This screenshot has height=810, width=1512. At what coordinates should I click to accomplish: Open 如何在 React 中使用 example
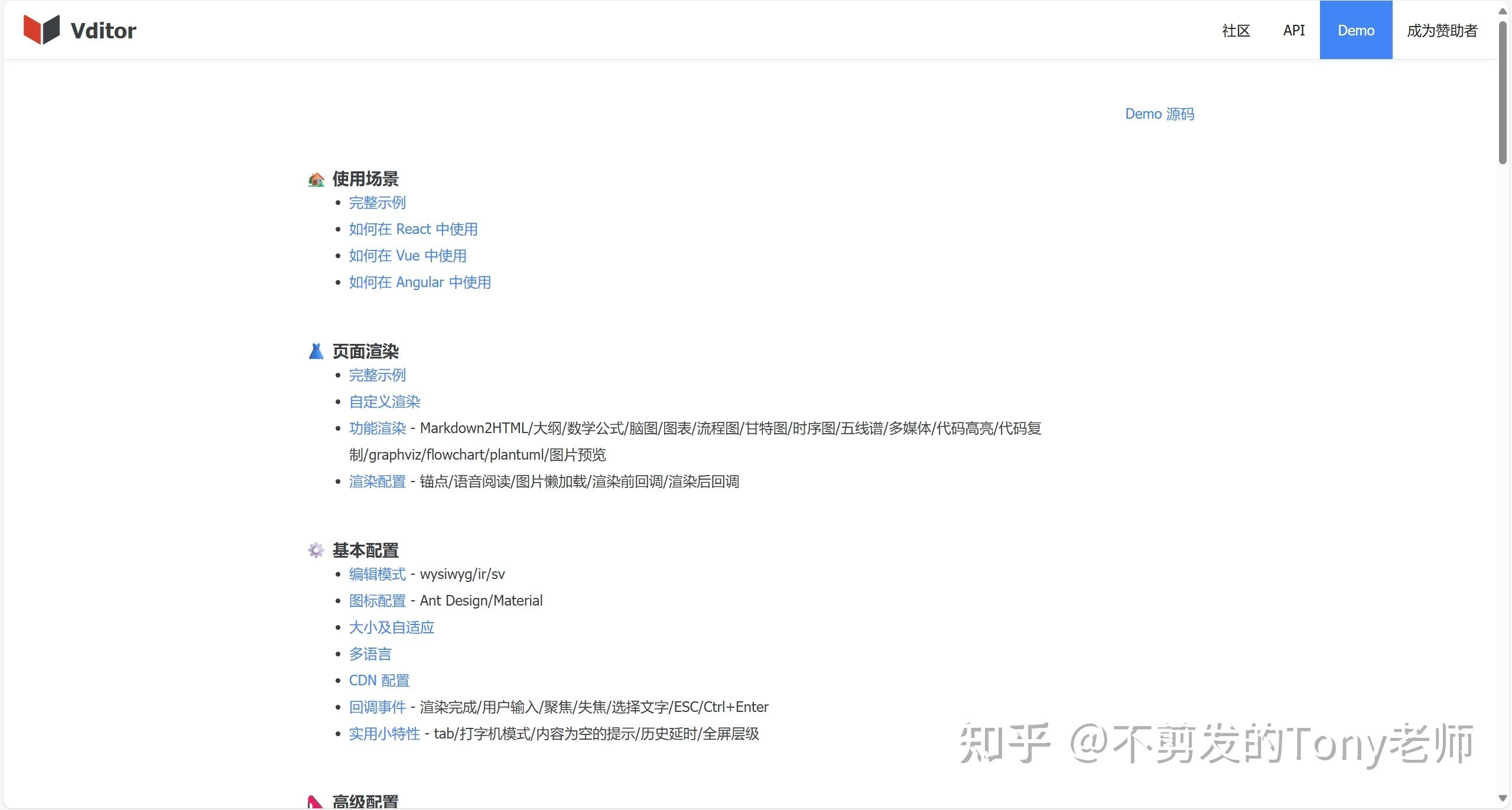[412, 229]
